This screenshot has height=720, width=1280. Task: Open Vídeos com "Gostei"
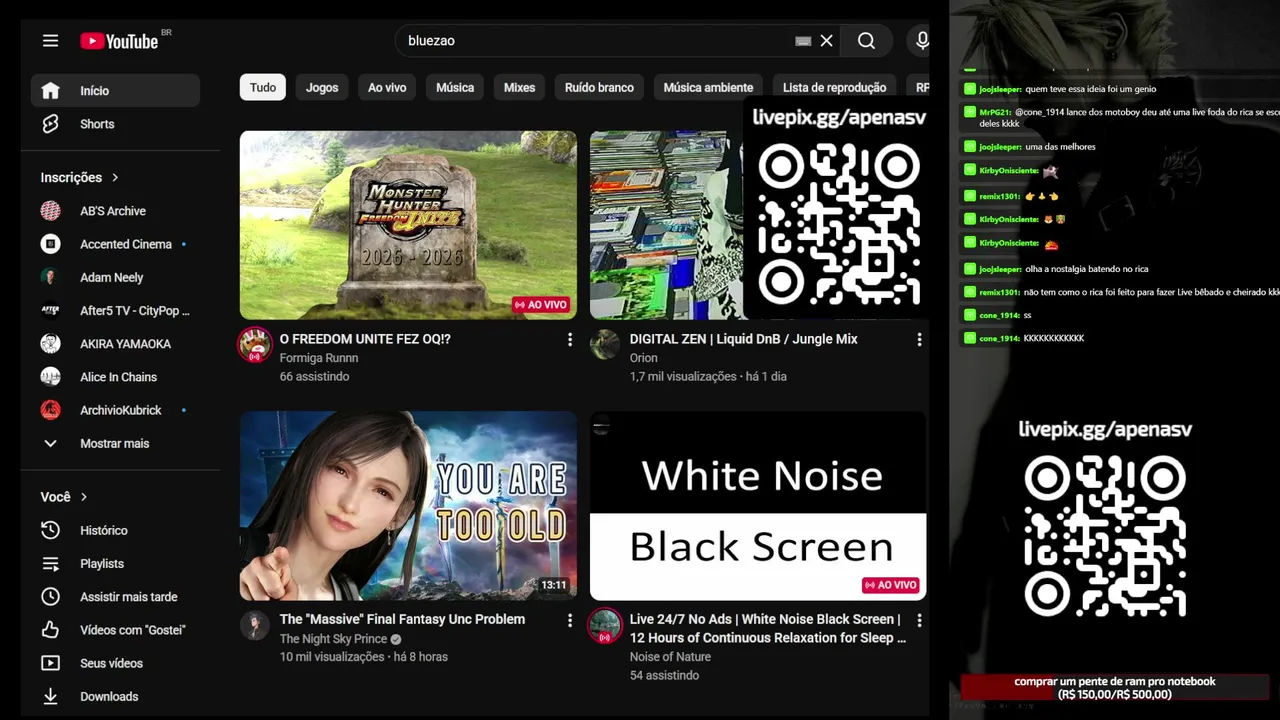(x=115, y=630)
